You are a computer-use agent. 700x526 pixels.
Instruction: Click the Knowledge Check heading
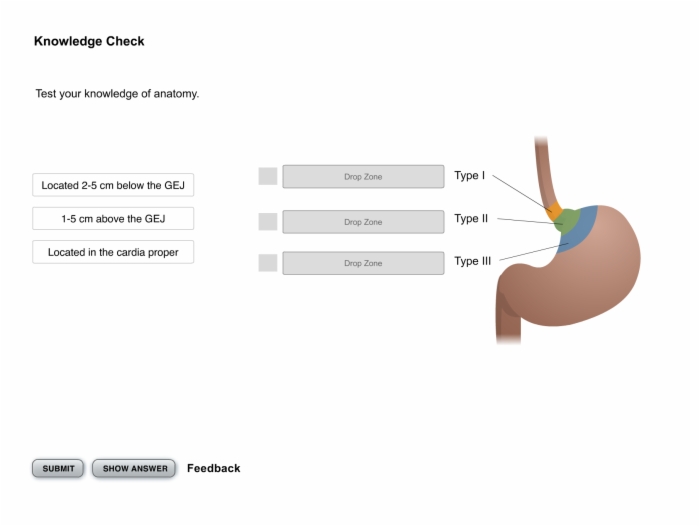89,41
